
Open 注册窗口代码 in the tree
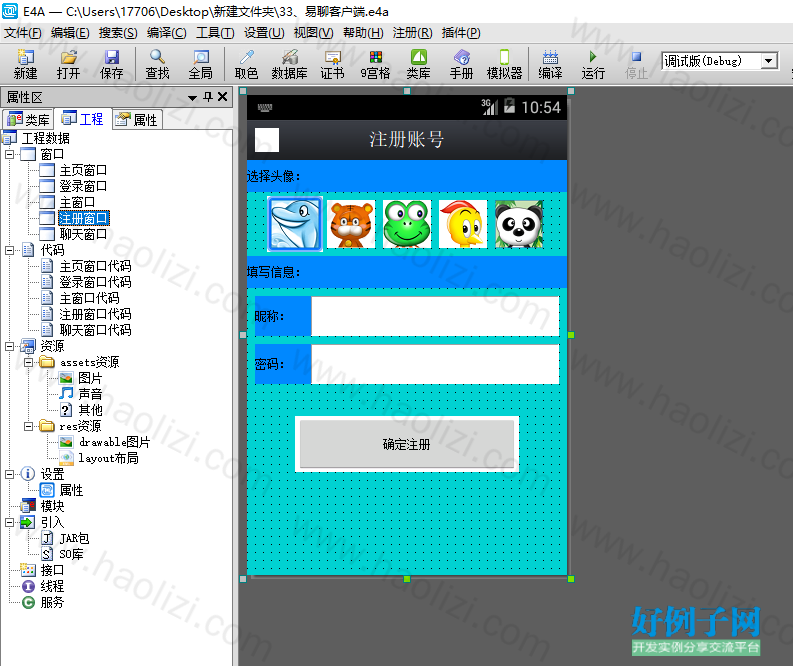95,314
